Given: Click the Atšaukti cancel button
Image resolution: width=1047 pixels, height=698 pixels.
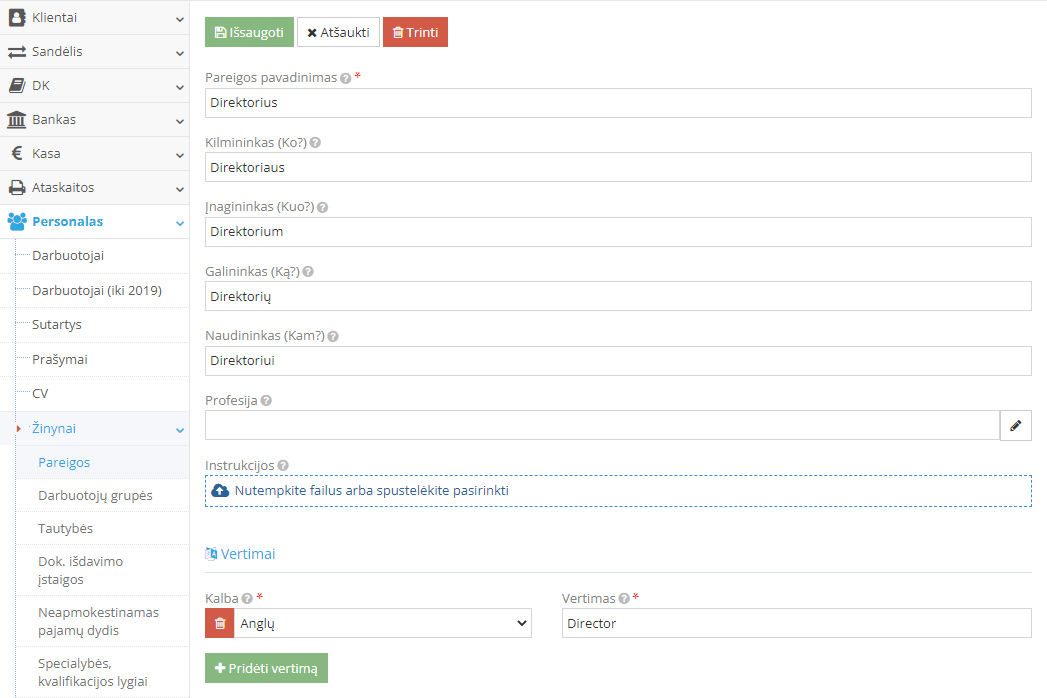Looking at the screenshot, I should 338,32.
